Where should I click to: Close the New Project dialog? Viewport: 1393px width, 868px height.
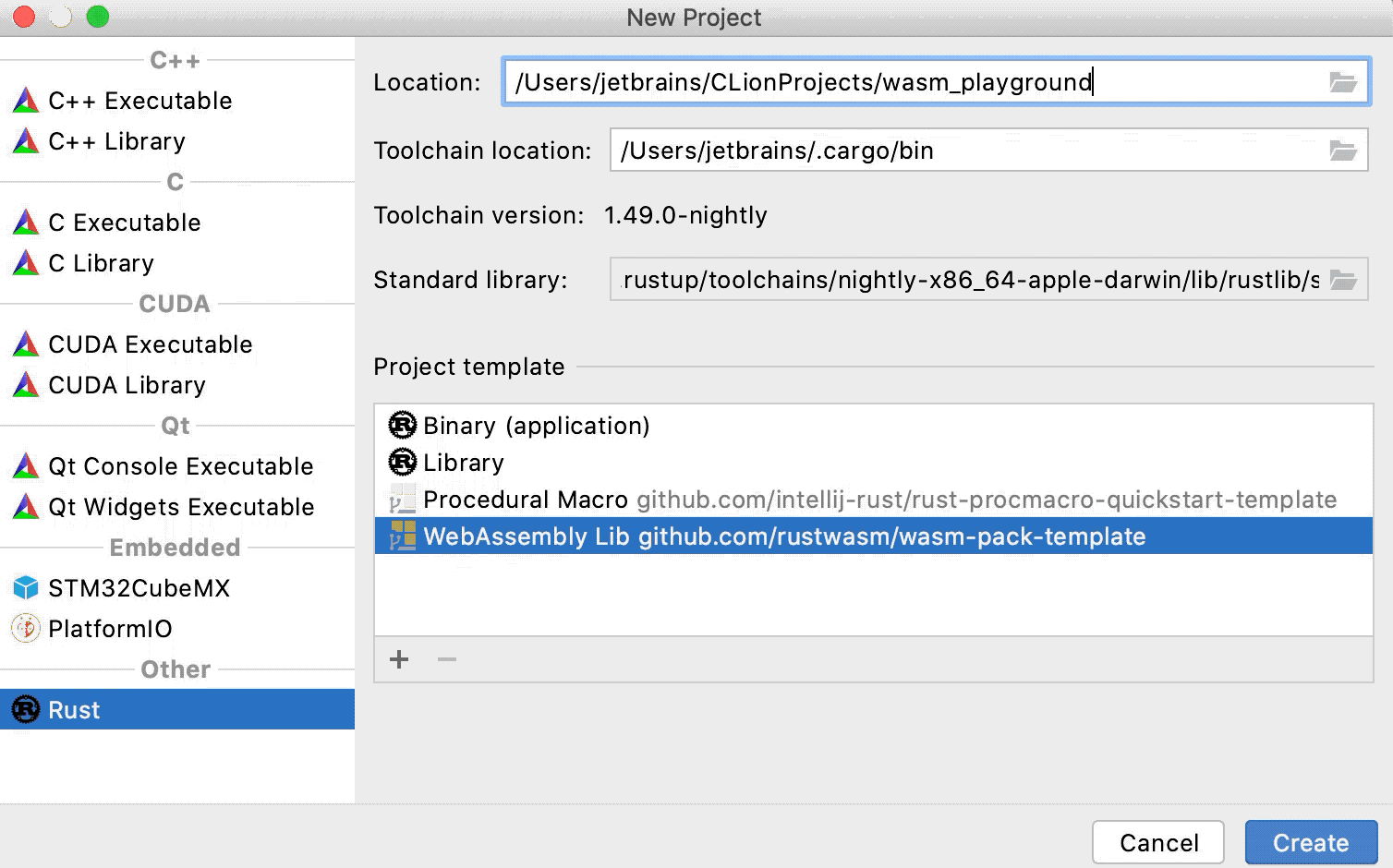click(x=24, y=17)
